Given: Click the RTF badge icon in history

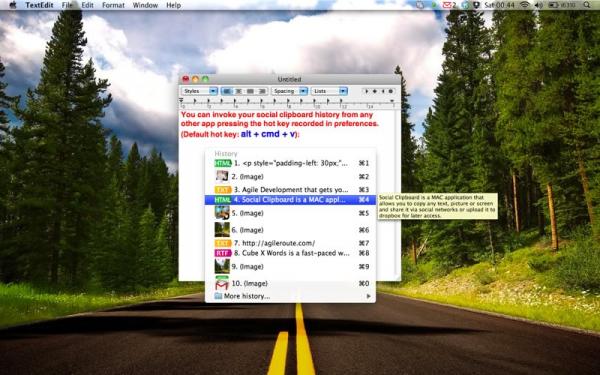Looking at the screenshot, I should 223,253.
